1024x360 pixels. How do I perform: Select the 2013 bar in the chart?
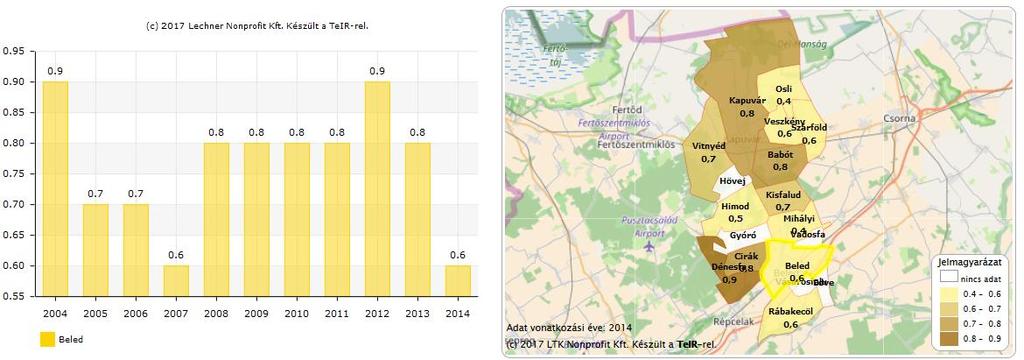[417, 220]
